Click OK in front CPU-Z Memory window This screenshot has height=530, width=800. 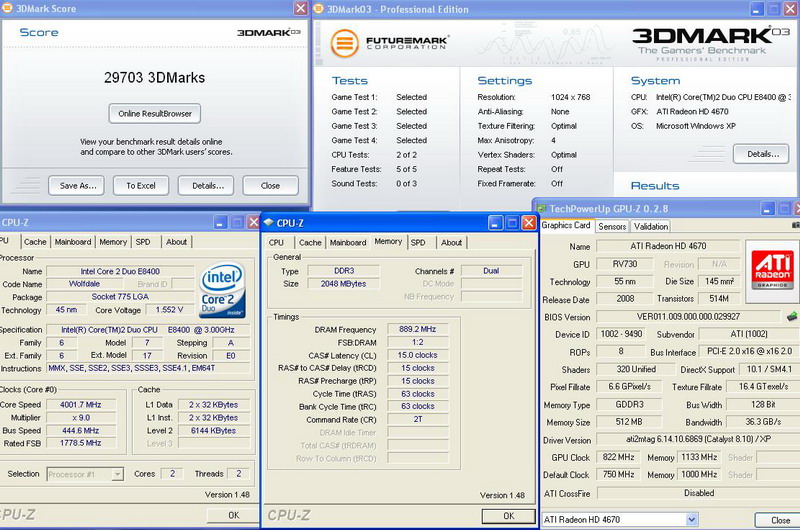coord(509,516)
